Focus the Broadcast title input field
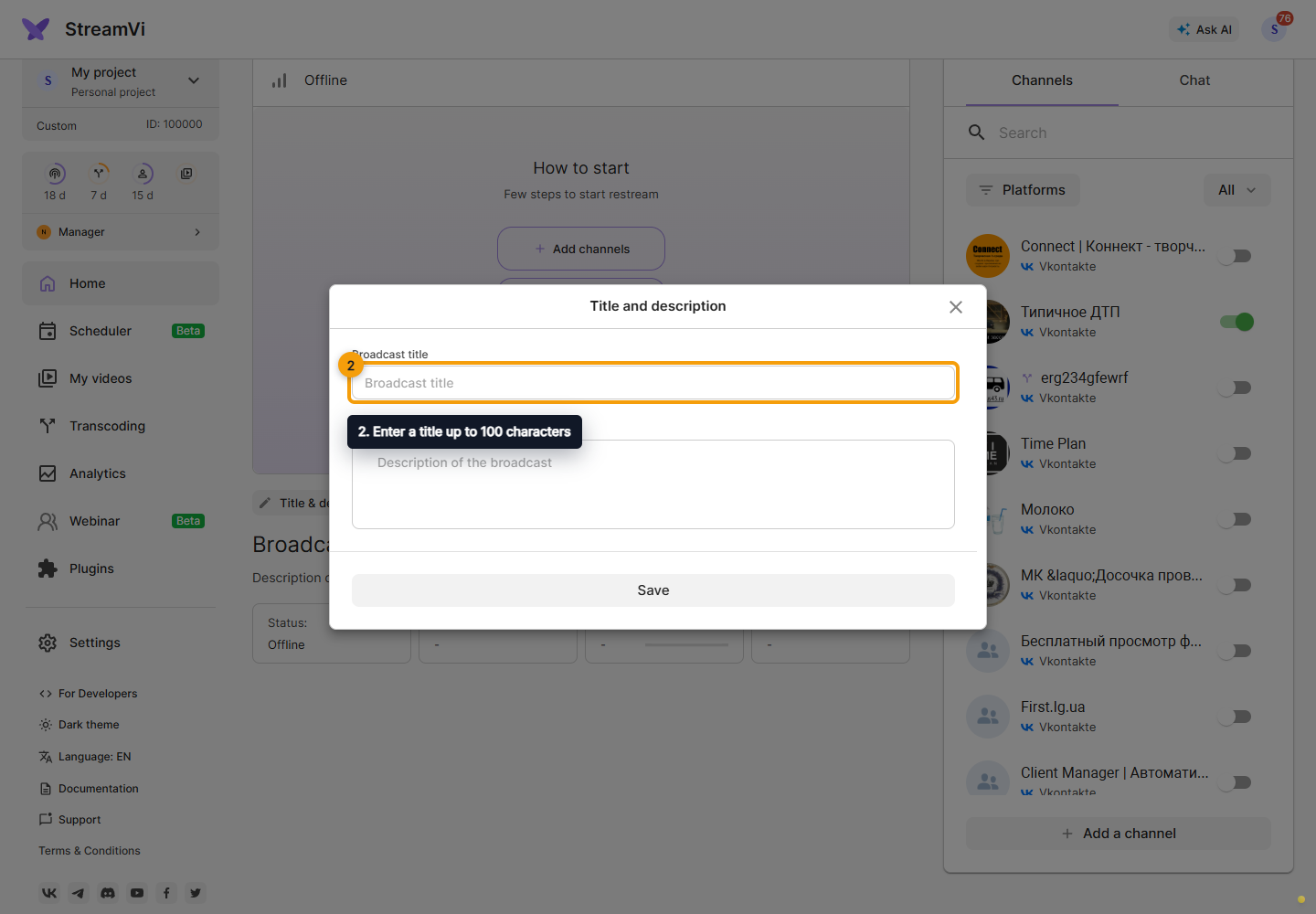This screenshot has width=1316, height=914. pos(653,383)
